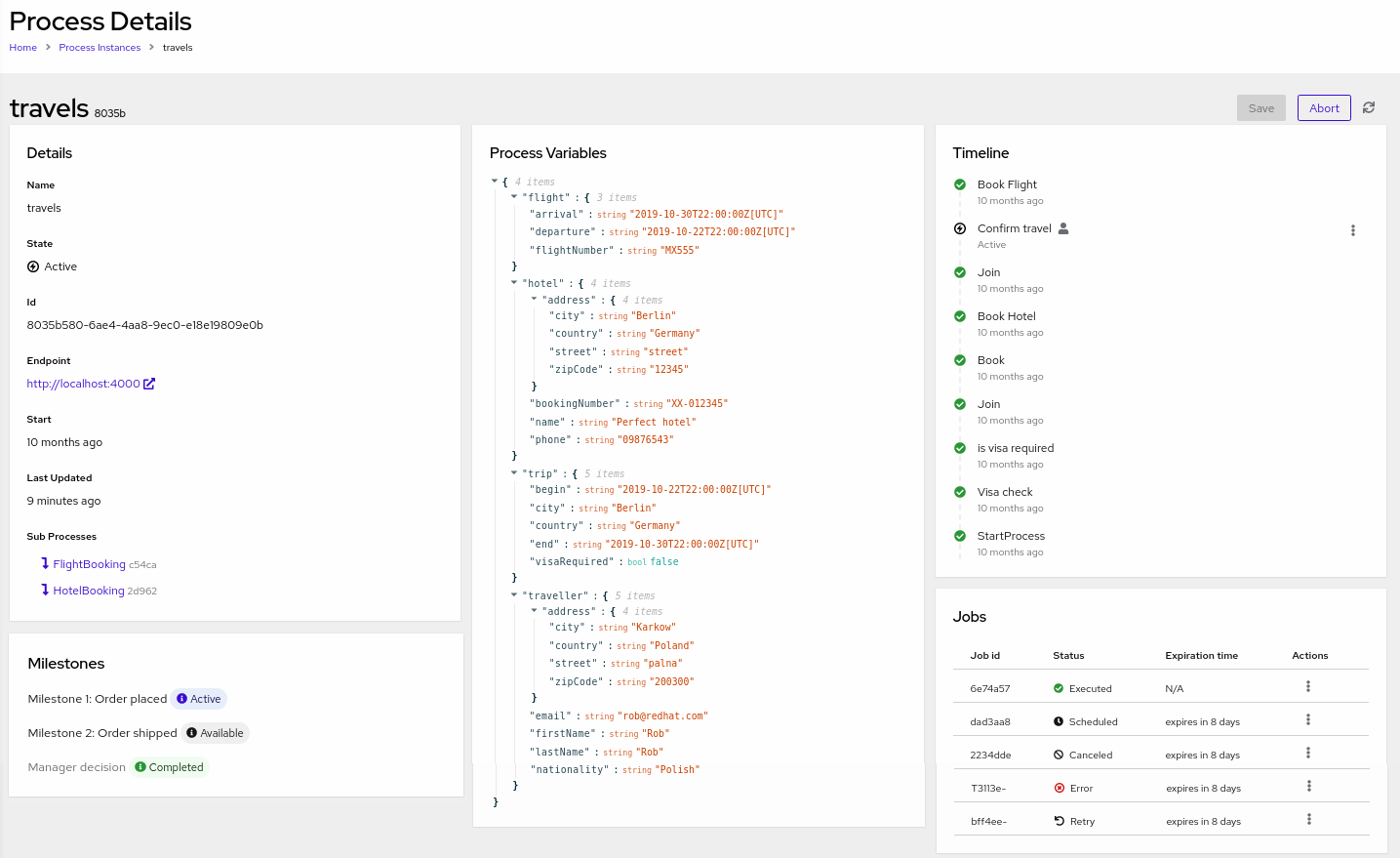This screenshot has width=1400, height=858.
Task: Click the Retry status icon in Jobs
Action: (1060, 822)
